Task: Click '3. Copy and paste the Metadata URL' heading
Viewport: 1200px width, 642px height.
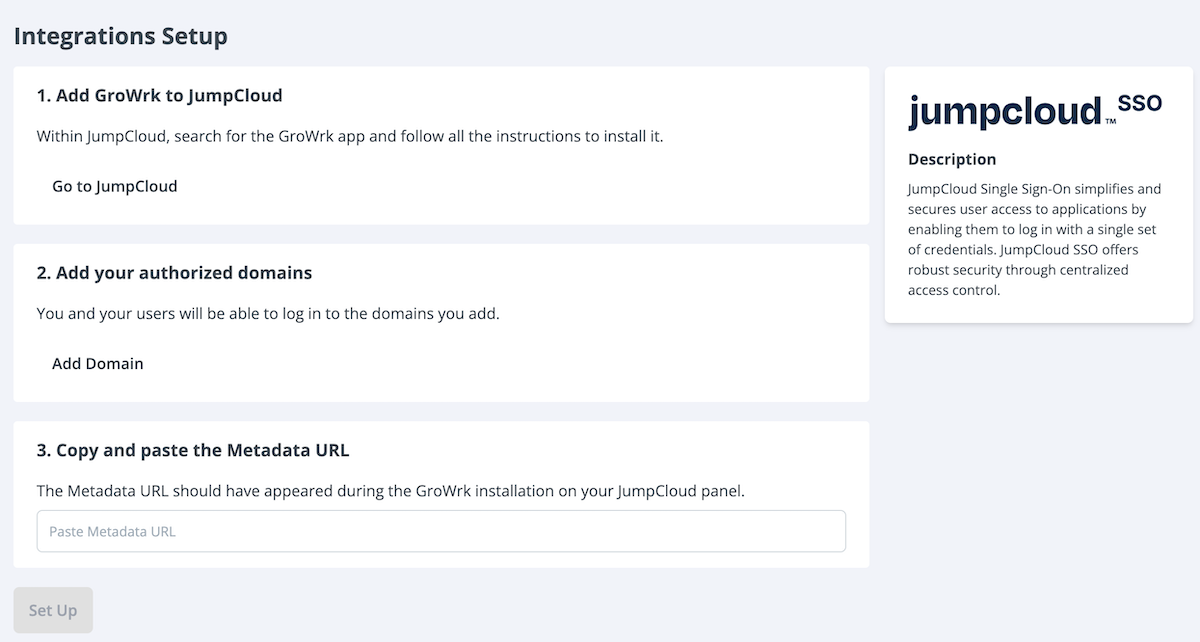Action: click(193, 450)
